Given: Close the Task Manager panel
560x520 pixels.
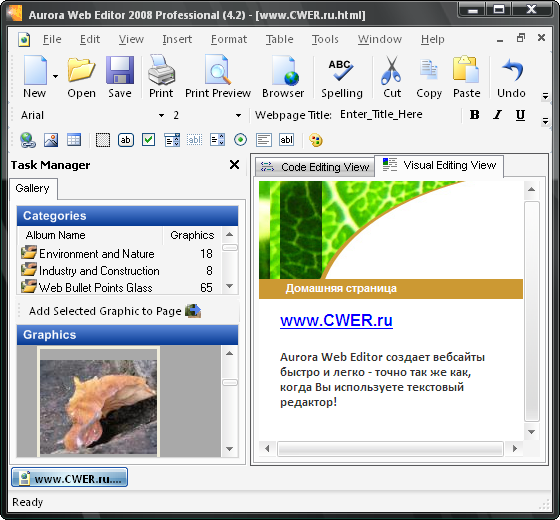Looking at the screenshot, I should click(x=234, y=165).
